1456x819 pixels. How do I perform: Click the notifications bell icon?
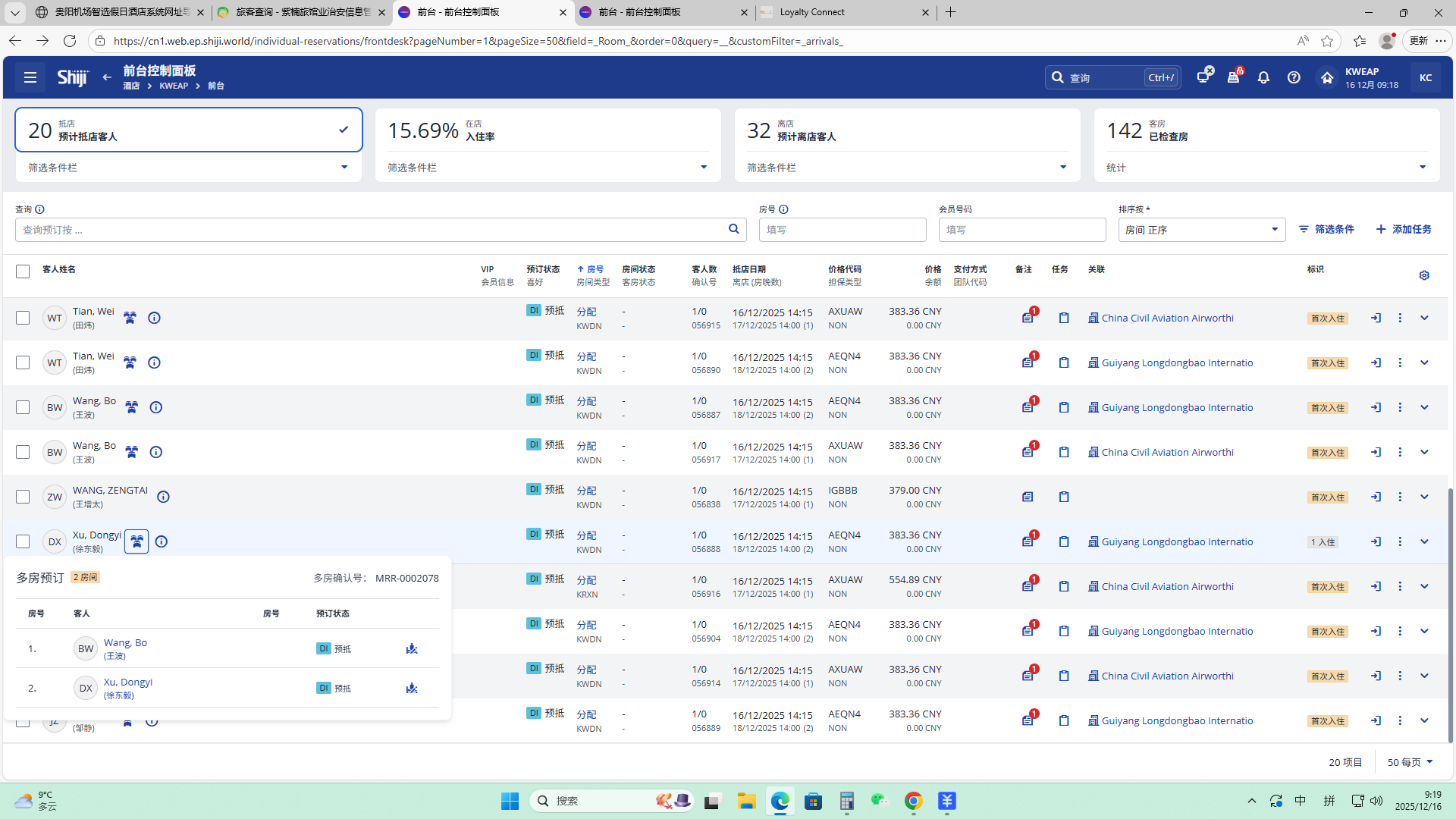pyautogui.click(x=1263, y=77)
